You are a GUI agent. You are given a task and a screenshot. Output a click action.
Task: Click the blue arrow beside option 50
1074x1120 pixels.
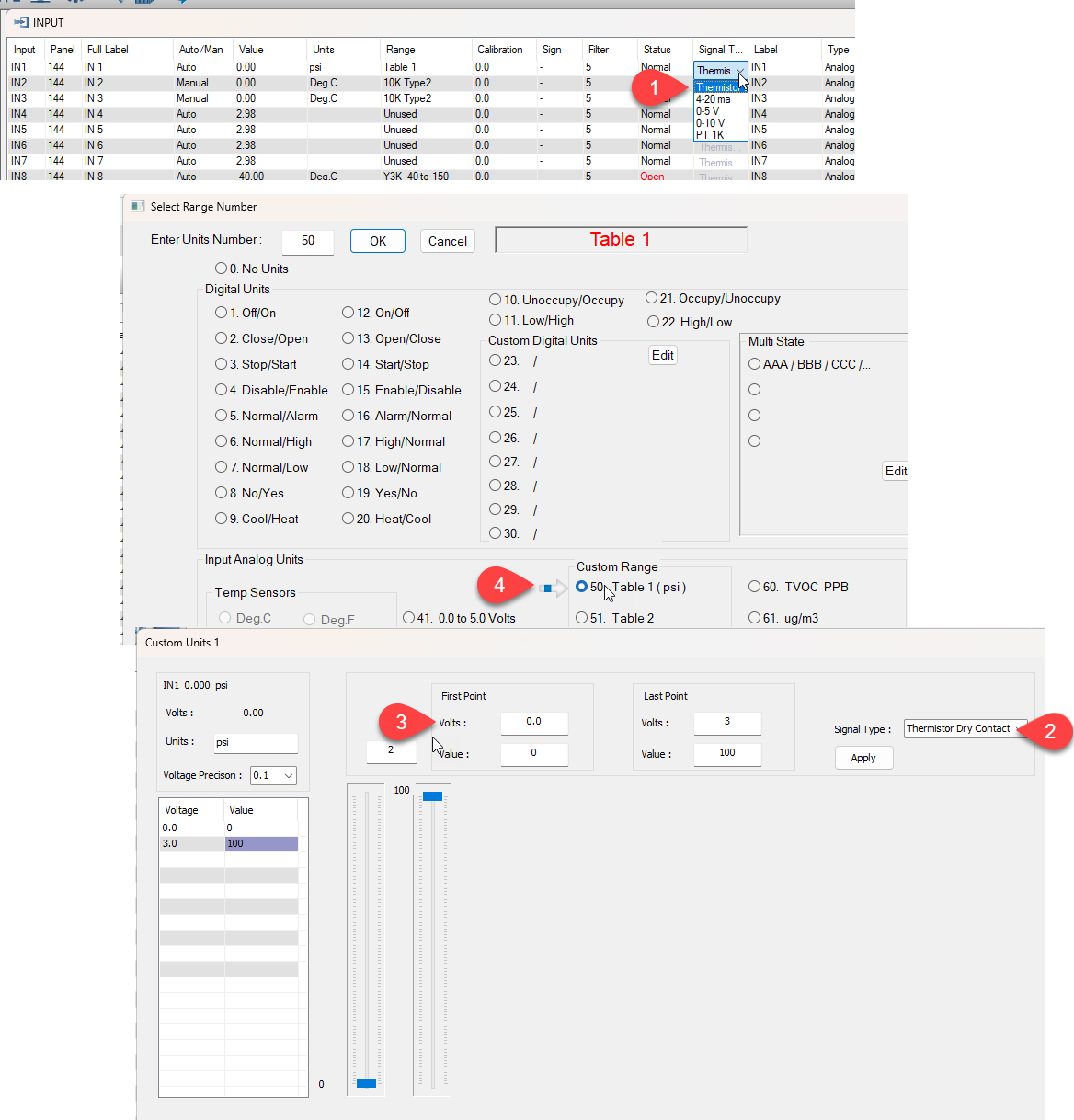[554, 589]
